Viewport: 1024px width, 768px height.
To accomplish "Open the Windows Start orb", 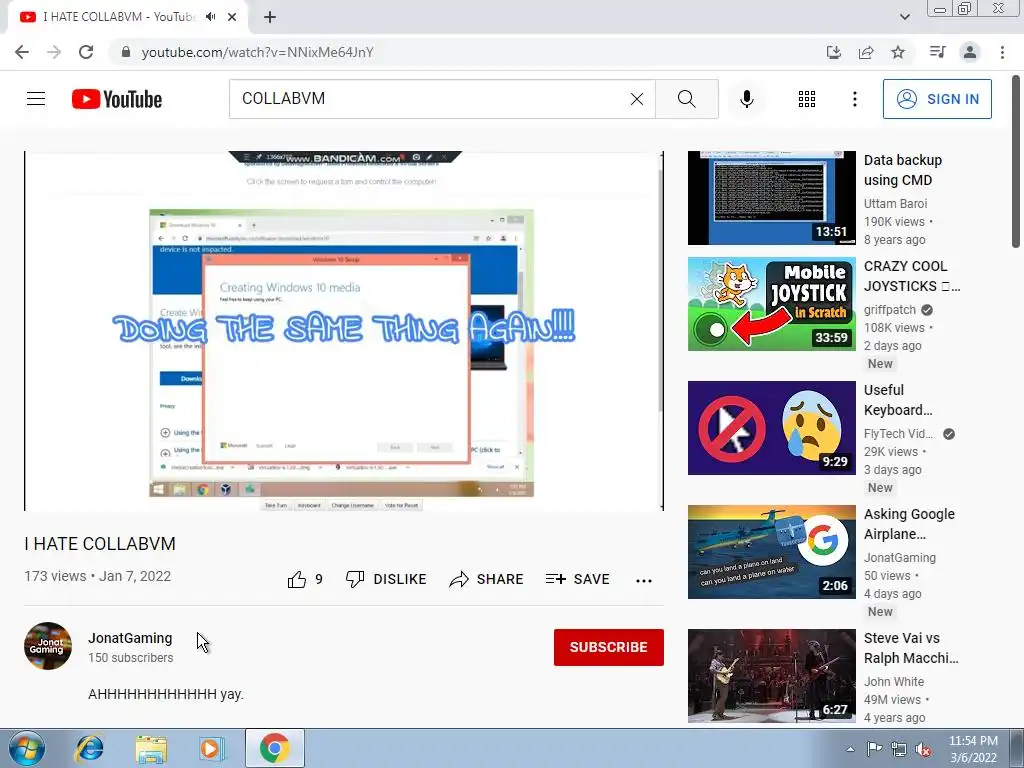I will coord(26,748).
